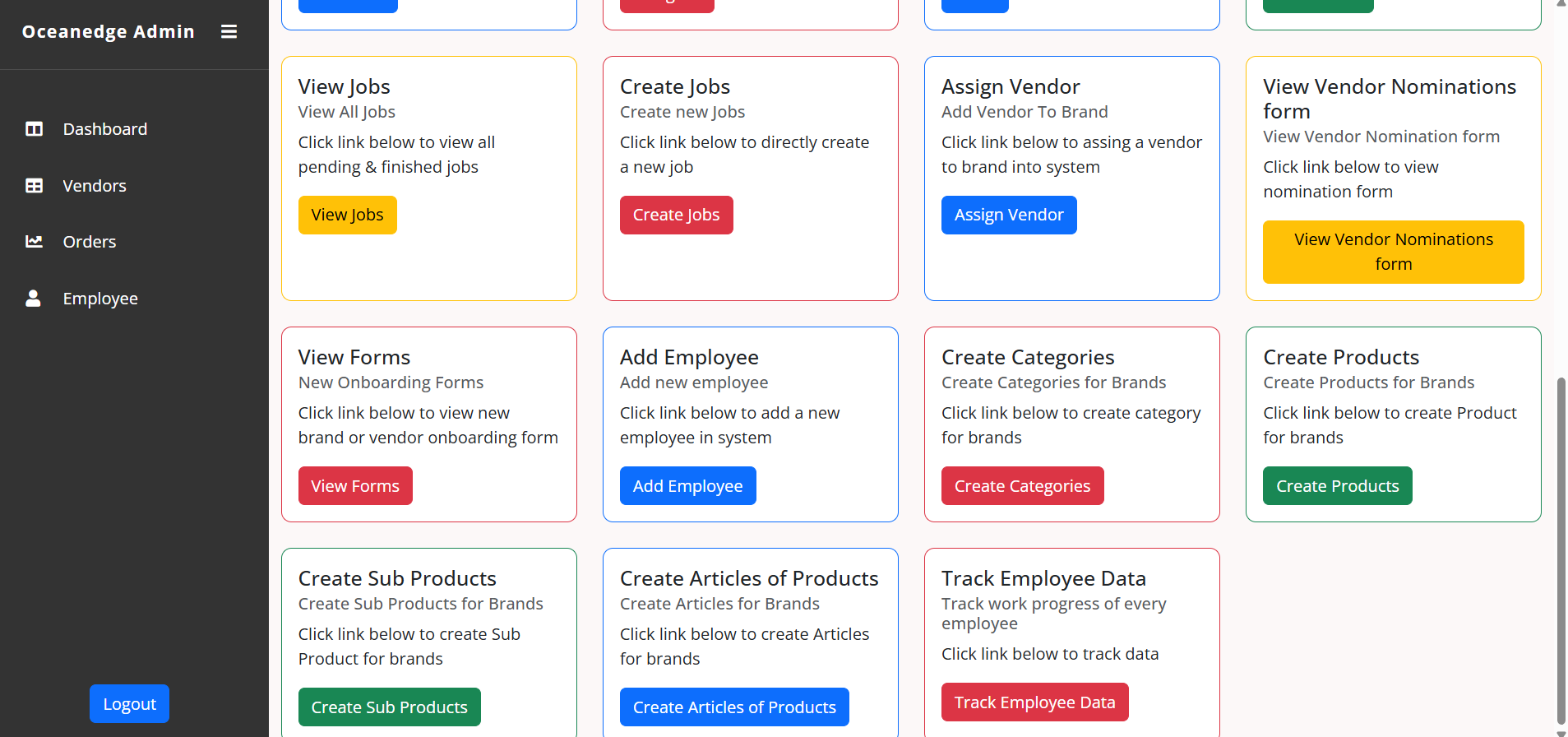Open the Vendors menu item
Image resolution: width=1568 pixels, height=737 pixels.
pyautogui.click(x=95, y=186)
